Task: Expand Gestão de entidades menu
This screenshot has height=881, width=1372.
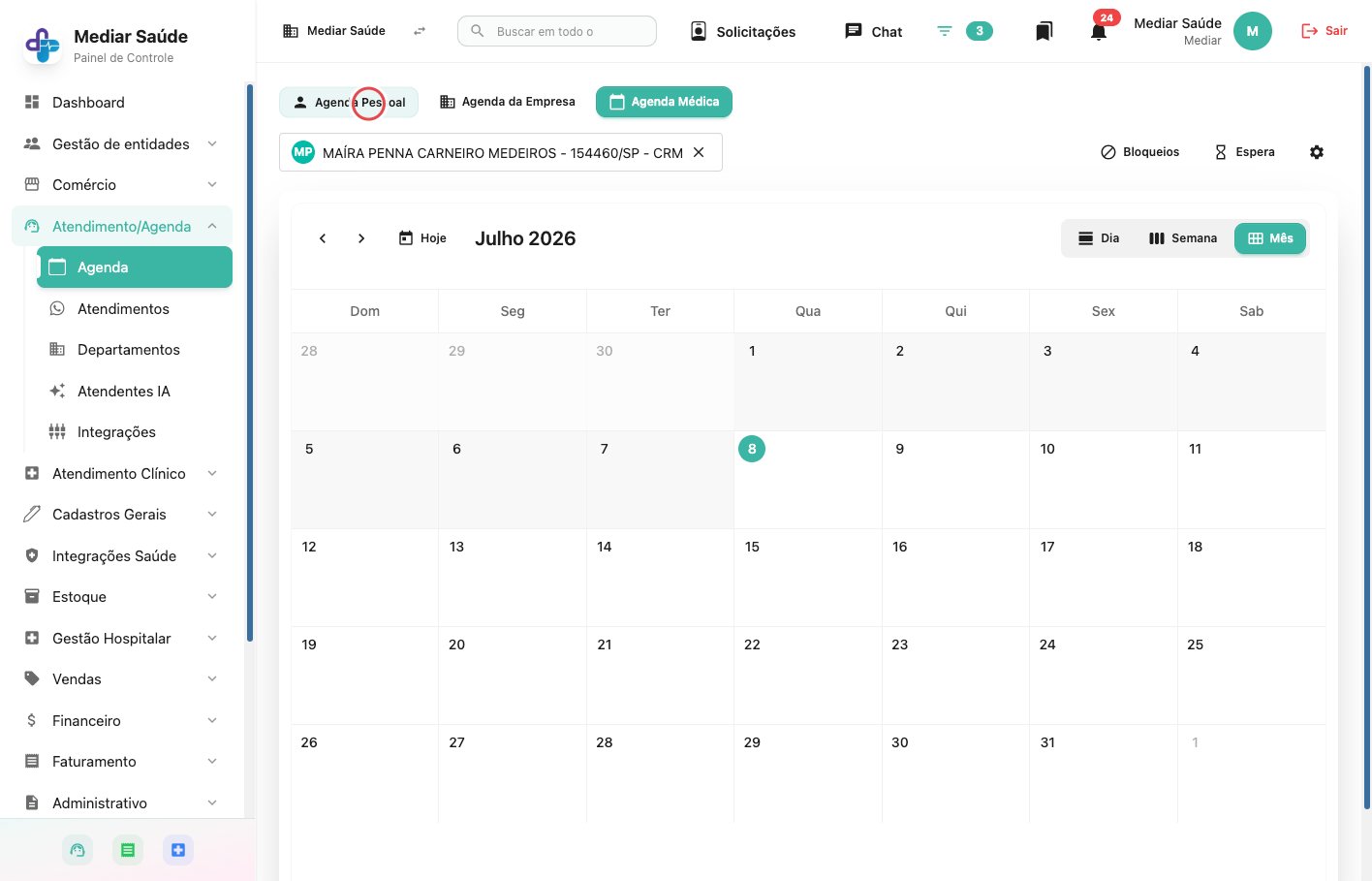Action: point(122,143)
